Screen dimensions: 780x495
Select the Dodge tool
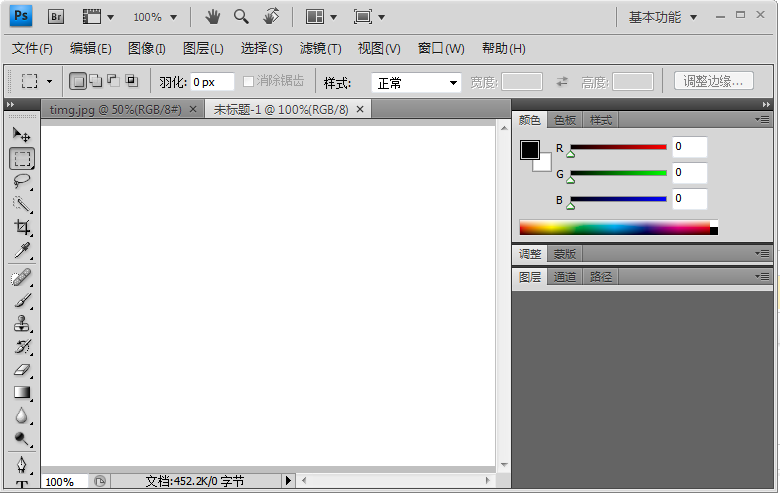pyautogui.click(x=22, y=438)
